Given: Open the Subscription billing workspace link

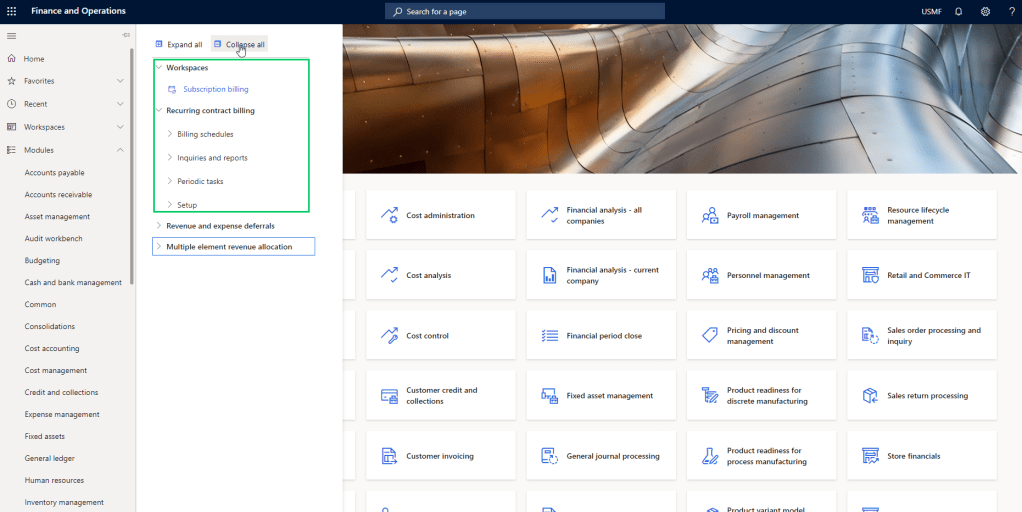Looking at the screenshot, I should [x=215, y=89].
